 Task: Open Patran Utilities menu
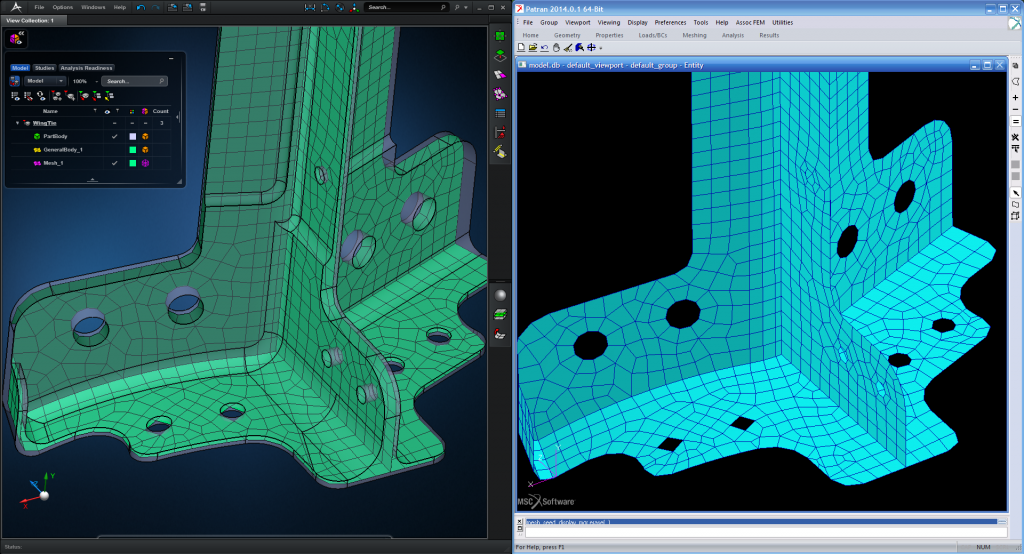point(782,22)
